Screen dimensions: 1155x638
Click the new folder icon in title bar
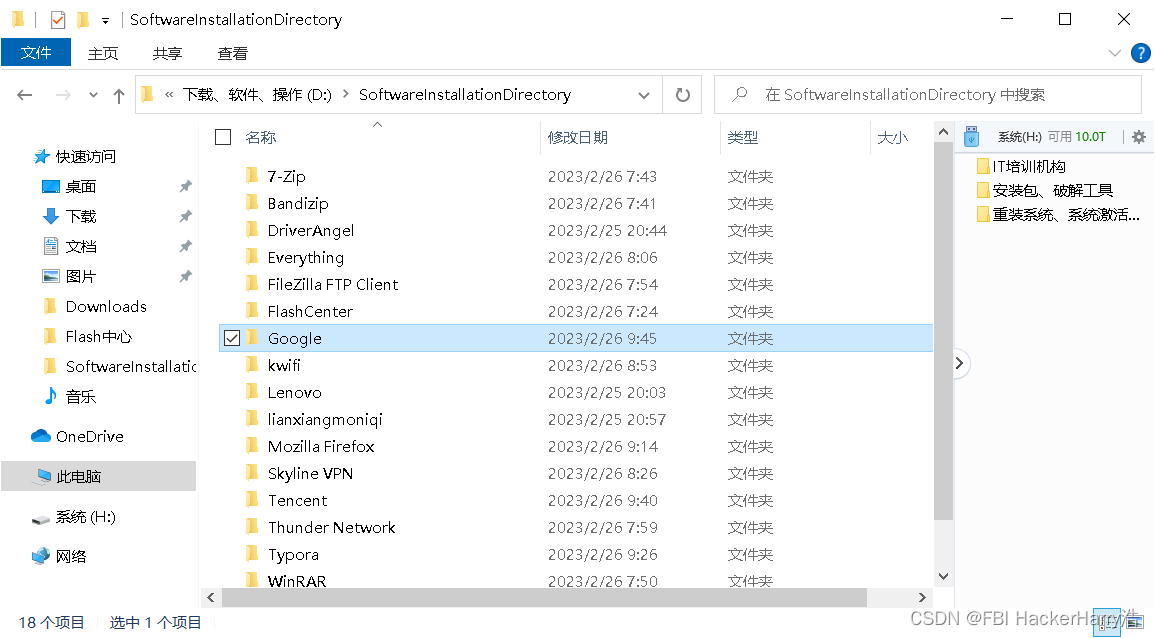coord(82,19)
